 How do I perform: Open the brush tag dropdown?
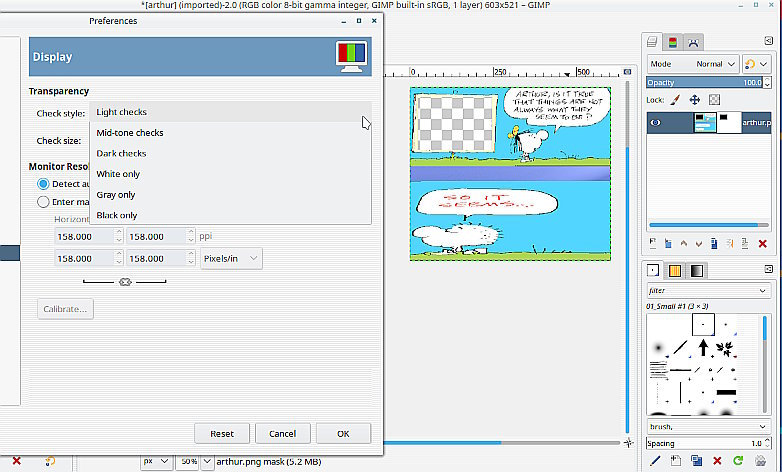click(707, 427)
